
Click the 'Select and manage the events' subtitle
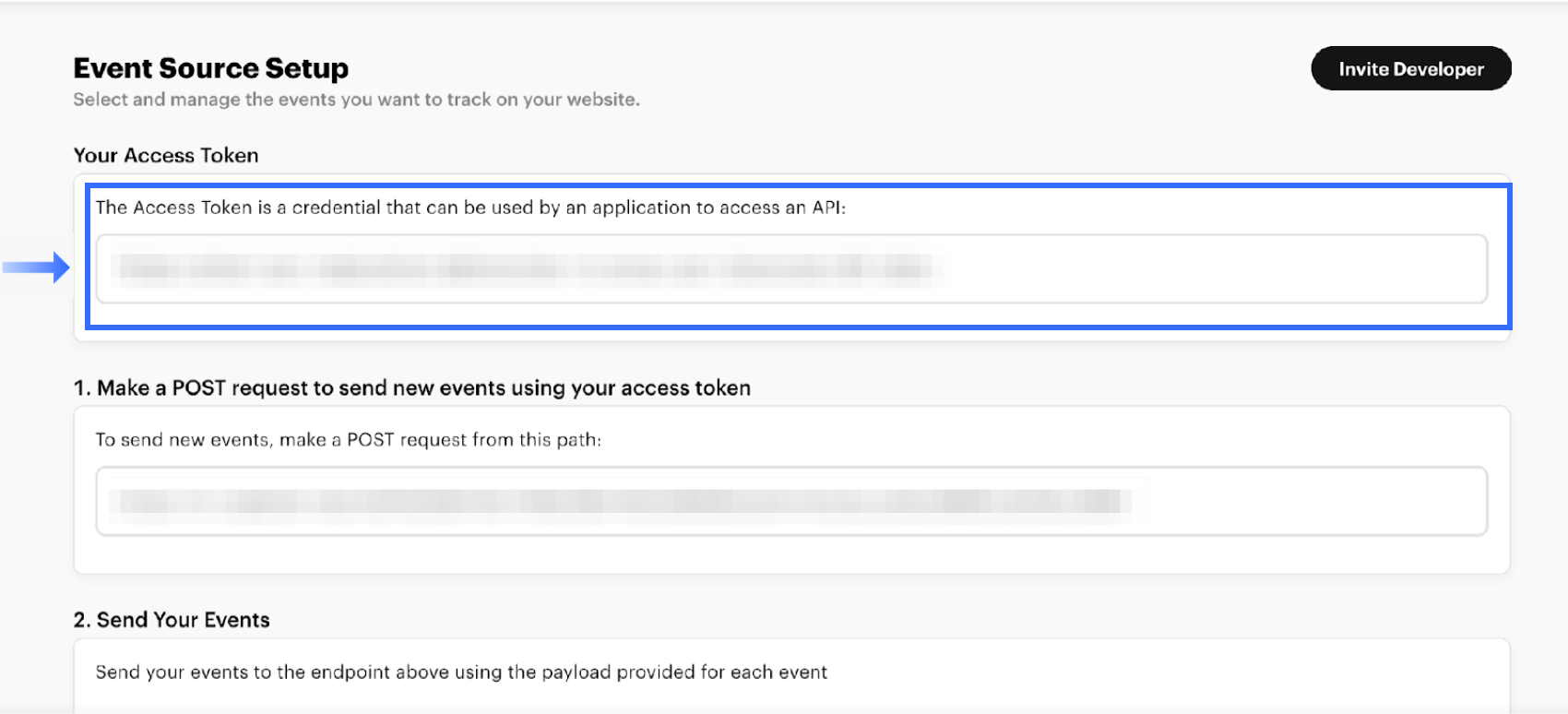(x=356, y=100)
